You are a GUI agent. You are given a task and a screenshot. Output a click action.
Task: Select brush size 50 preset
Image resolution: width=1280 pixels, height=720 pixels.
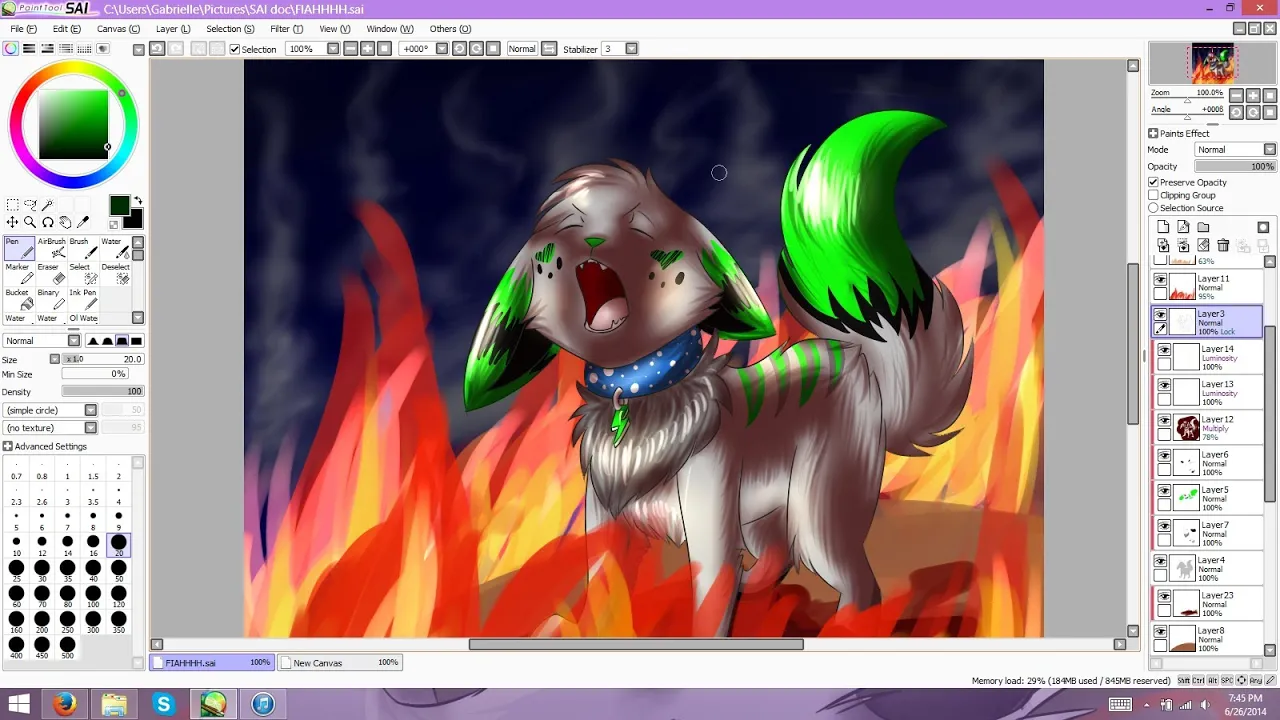tap(119, 570)
